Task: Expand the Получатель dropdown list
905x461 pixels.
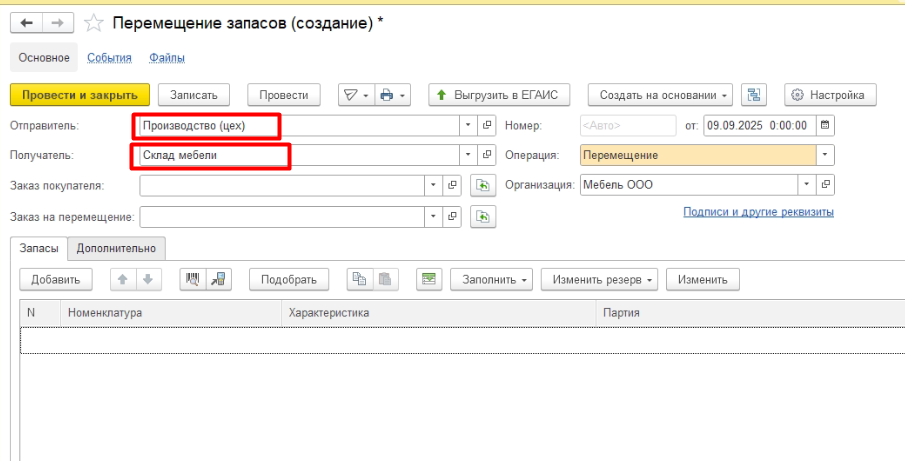Action: pyautogui.click(x=469, y=155)
